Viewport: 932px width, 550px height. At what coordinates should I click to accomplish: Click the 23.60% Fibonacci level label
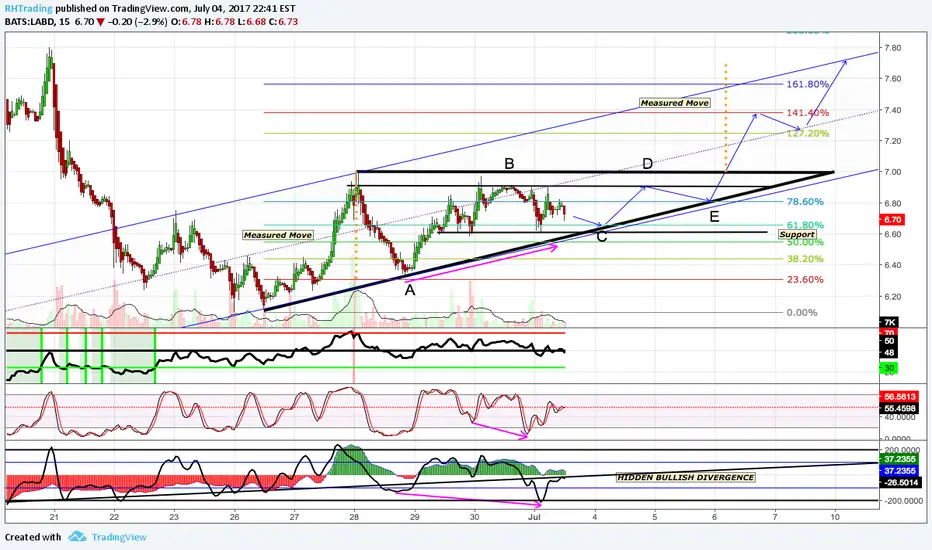(x=805, y=279)
